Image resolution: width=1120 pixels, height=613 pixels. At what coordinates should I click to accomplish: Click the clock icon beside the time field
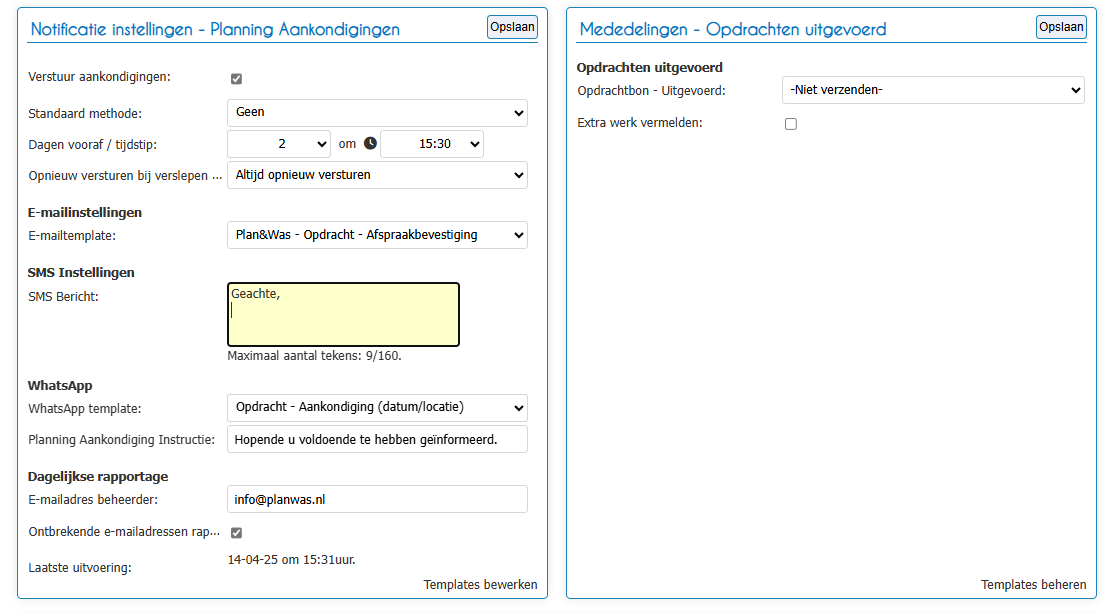tap(370, 144)
